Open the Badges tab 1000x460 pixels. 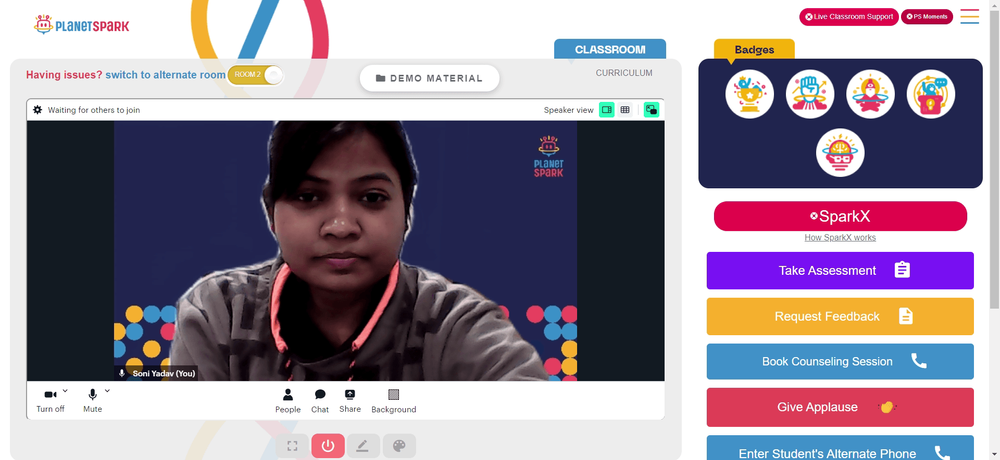pos(754,50)
